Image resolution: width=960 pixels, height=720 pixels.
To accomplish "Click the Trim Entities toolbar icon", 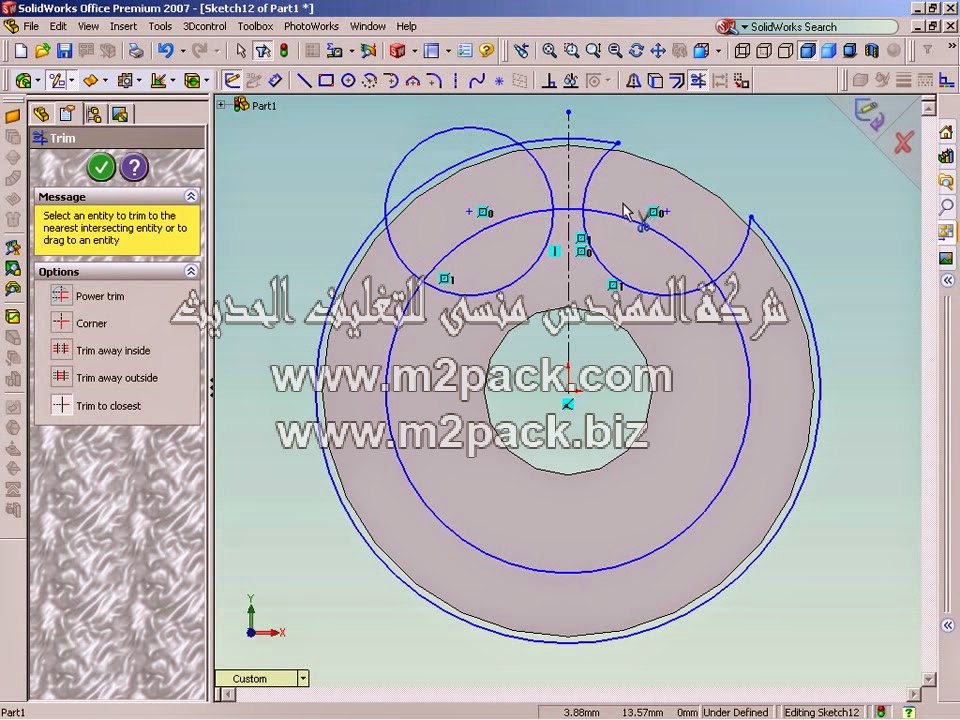I will [698, 81].
